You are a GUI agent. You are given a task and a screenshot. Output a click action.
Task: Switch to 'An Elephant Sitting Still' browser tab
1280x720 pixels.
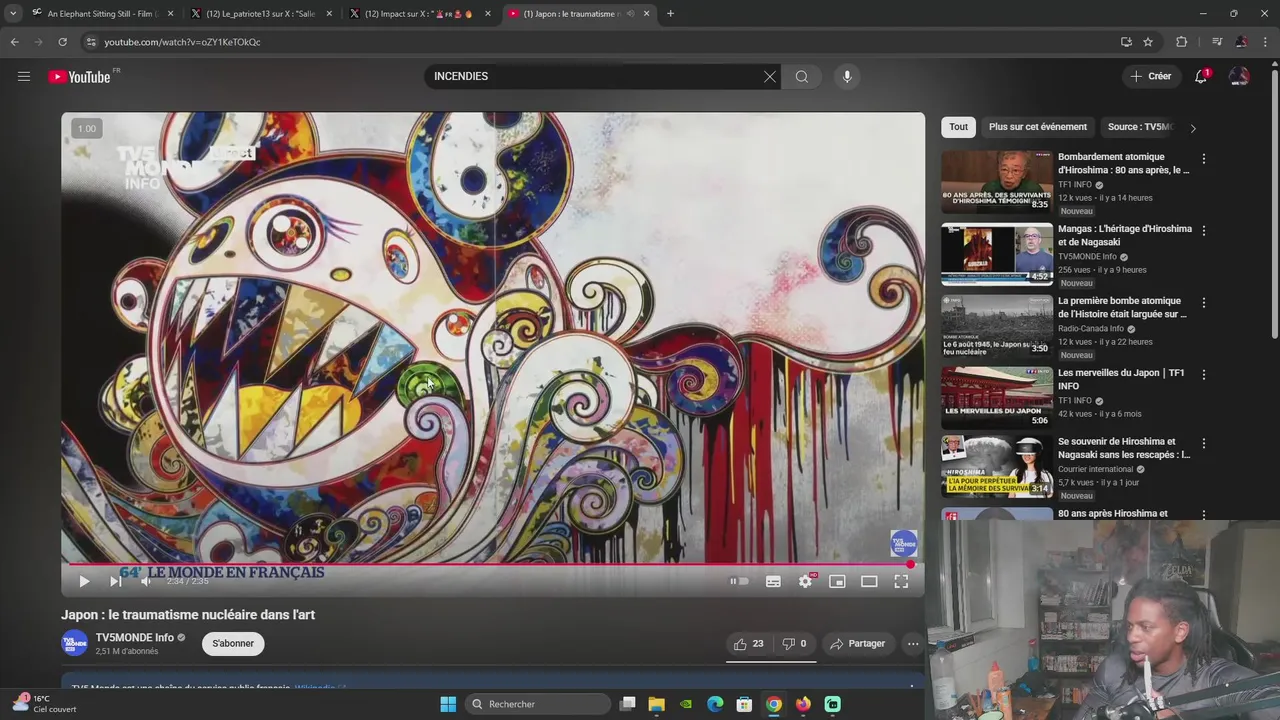[102, 14]
